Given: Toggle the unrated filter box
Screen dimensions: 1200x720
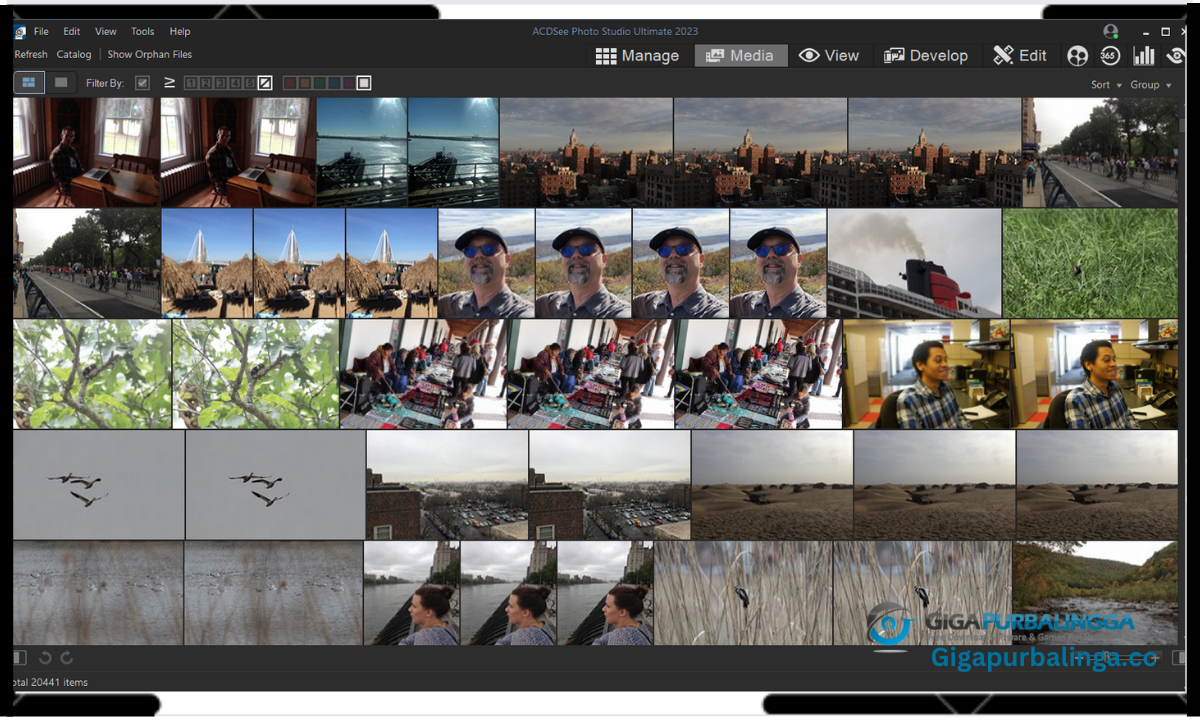Looking at the screenshot, I should click(265, 83).
